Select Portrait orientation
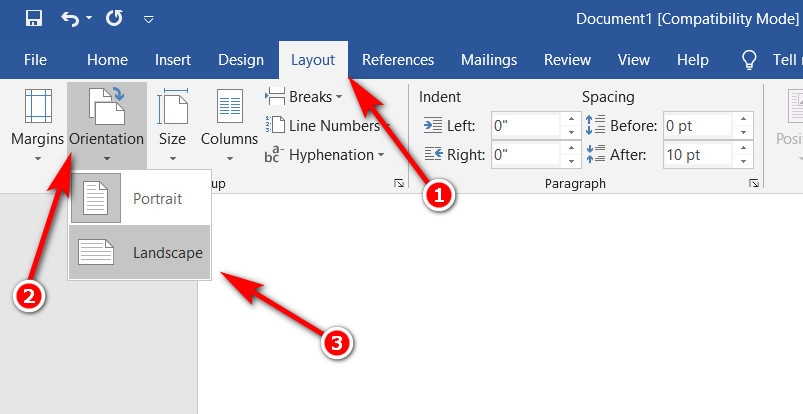 140,199
